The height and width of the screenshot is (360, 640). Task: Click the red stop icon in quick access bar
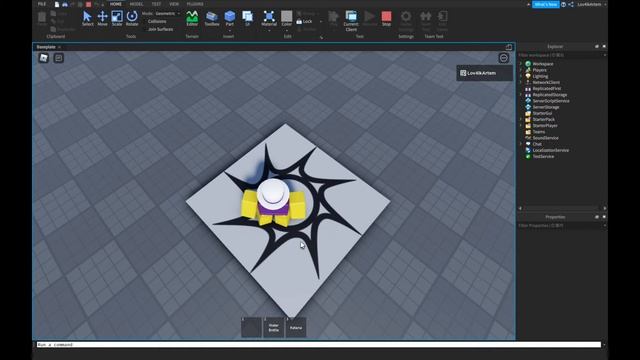pyautogui.click(x=89, y=4)
